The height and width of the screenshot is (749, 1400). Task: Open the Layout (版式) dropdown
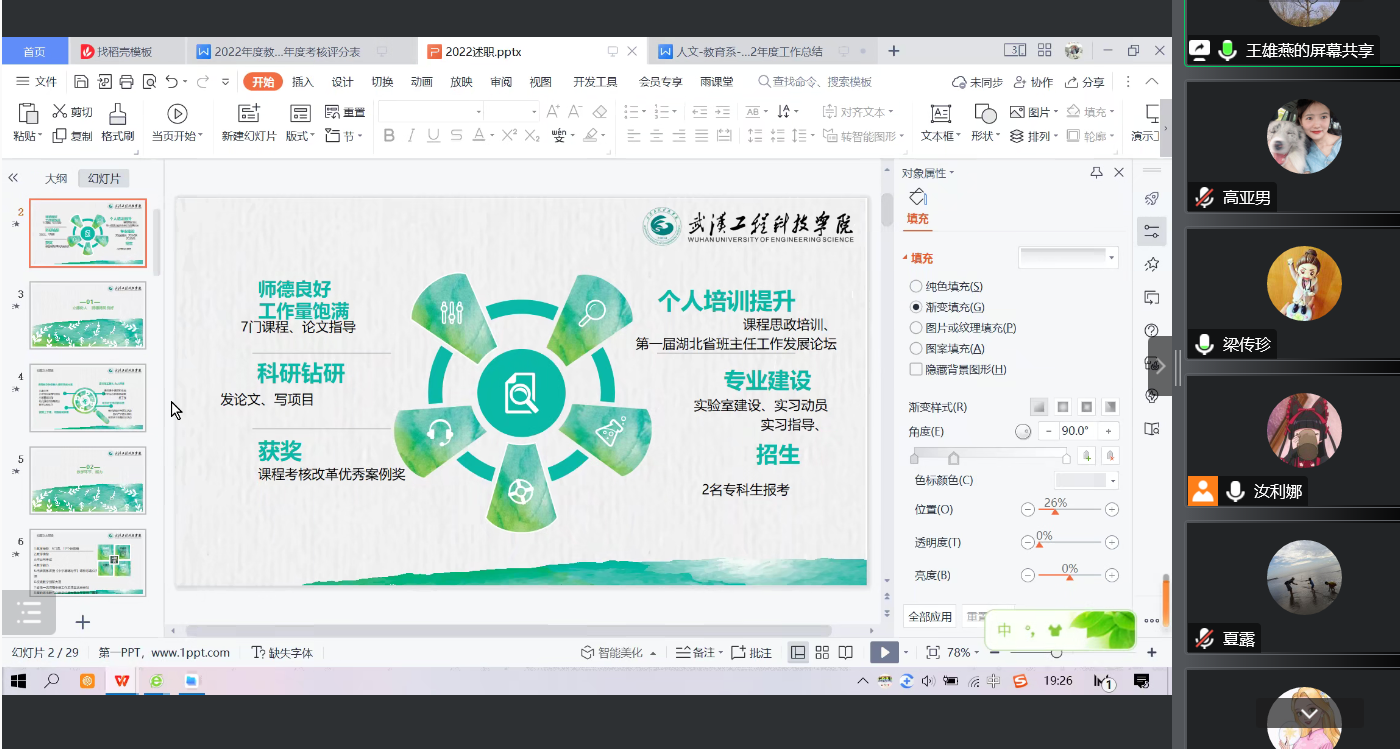[300, 136]
